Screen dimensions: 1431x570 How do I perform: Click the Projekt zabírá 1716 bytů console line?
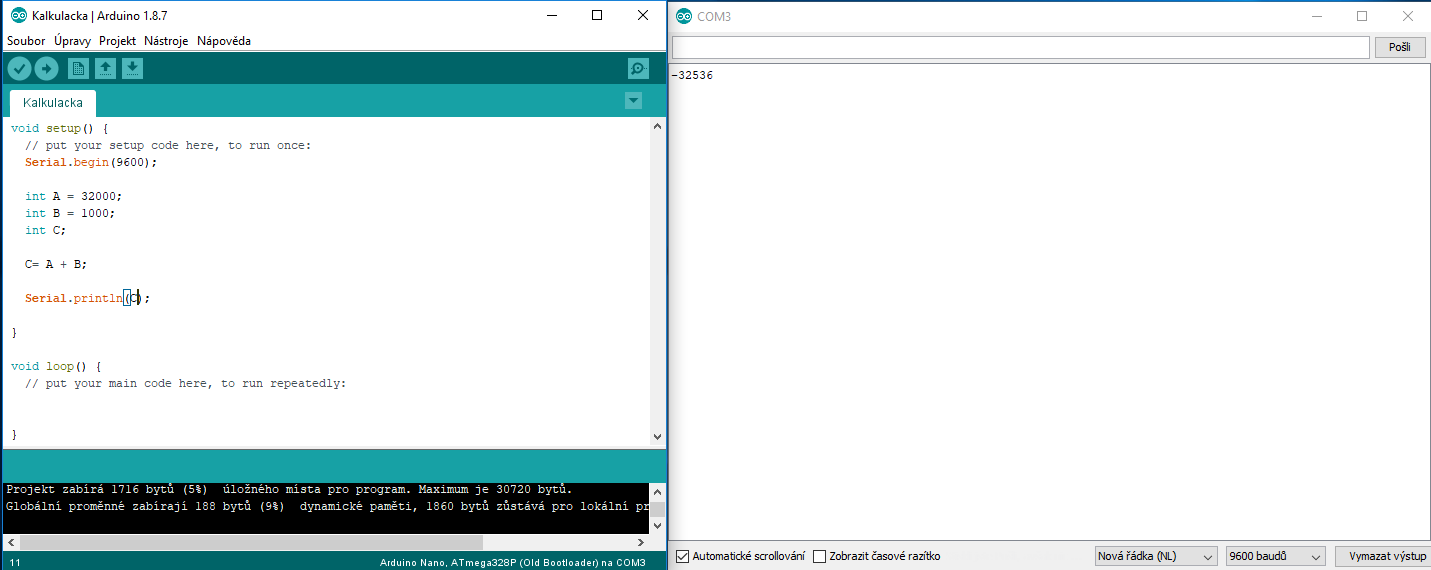point(289,490)
